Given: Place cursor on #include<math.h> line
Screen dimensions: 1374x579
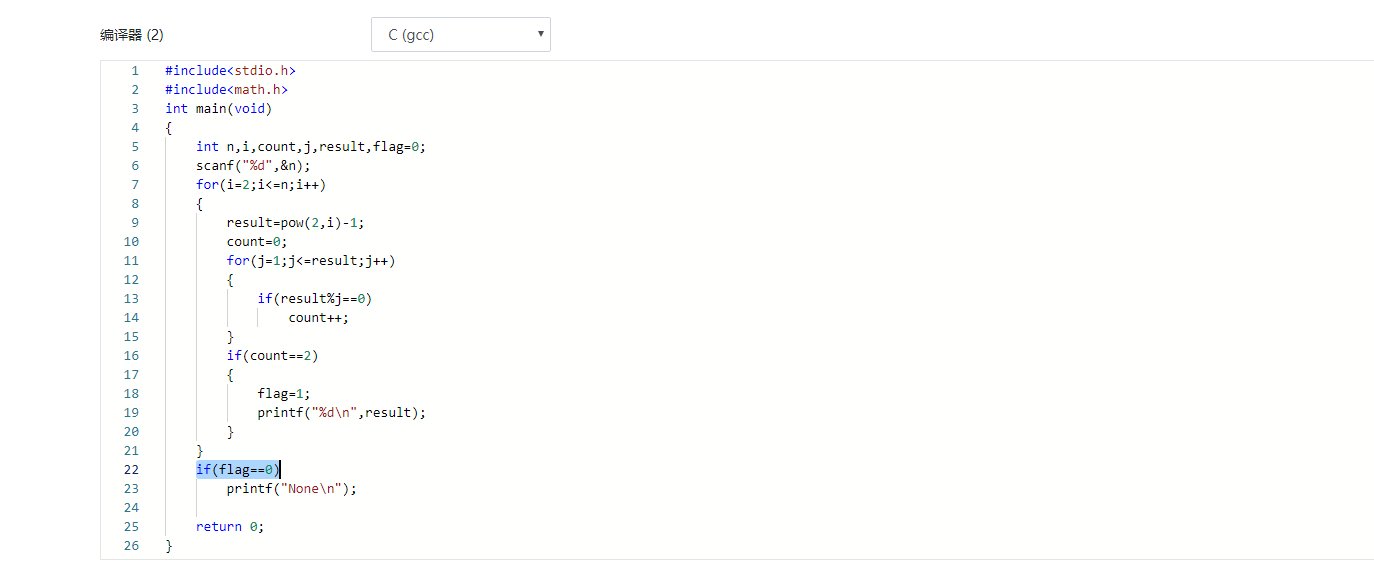Looking at the screenshot, I should [x=226, y=90].
